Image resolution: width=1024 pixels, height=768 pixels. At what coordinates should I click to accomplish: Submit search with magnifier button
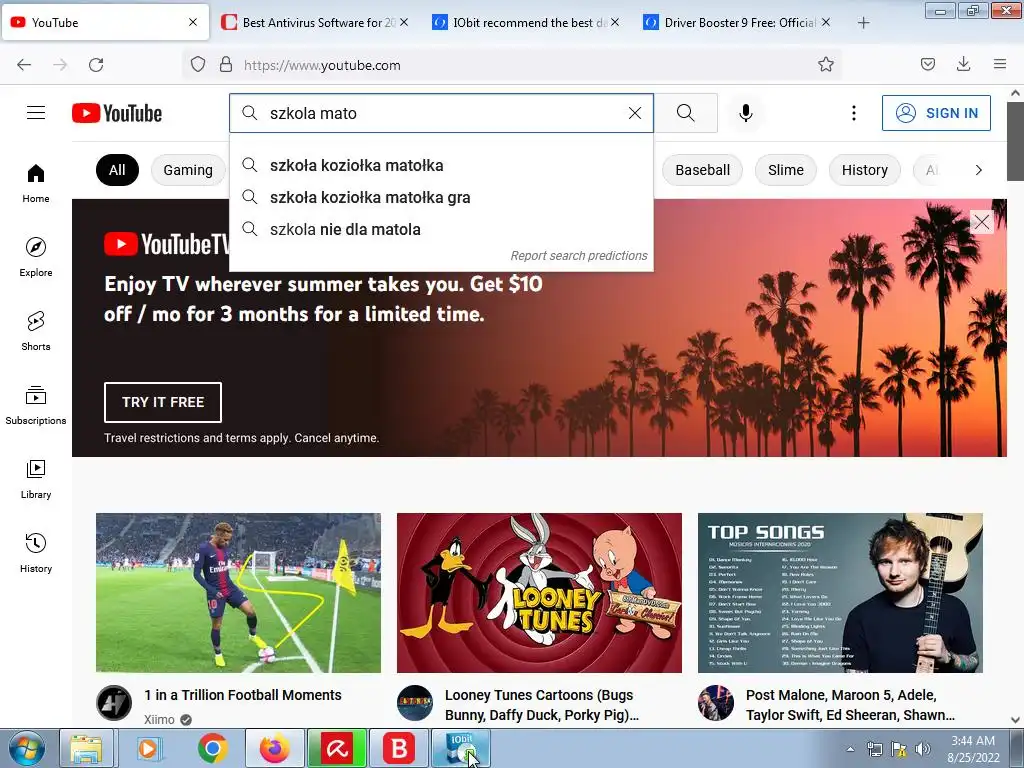[686, 113]
